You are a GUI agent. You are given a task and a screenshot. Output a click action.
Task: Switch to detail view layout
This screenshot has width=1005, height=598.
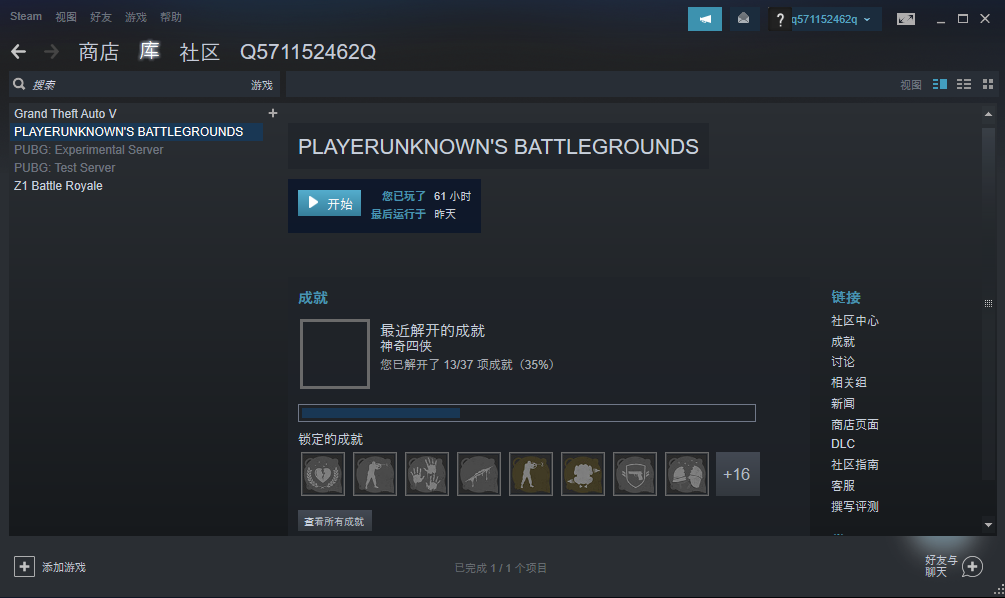pos(940,84)
